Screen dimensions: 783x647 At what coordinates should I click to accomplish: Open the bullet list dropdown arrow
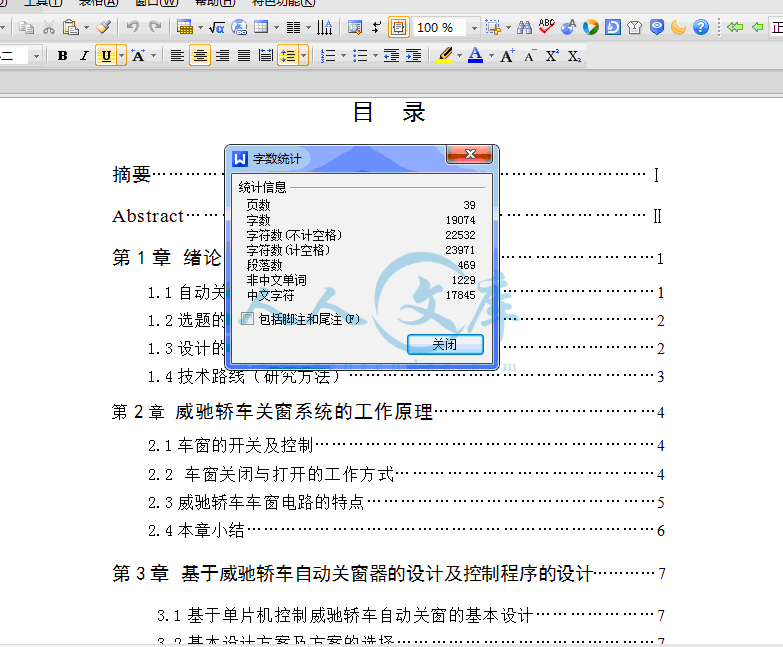click(375, 56)
